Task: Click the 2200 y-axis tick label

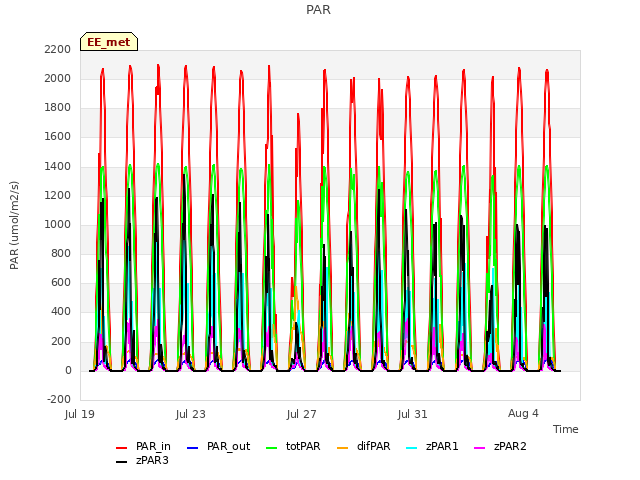Action: point(58,49)
